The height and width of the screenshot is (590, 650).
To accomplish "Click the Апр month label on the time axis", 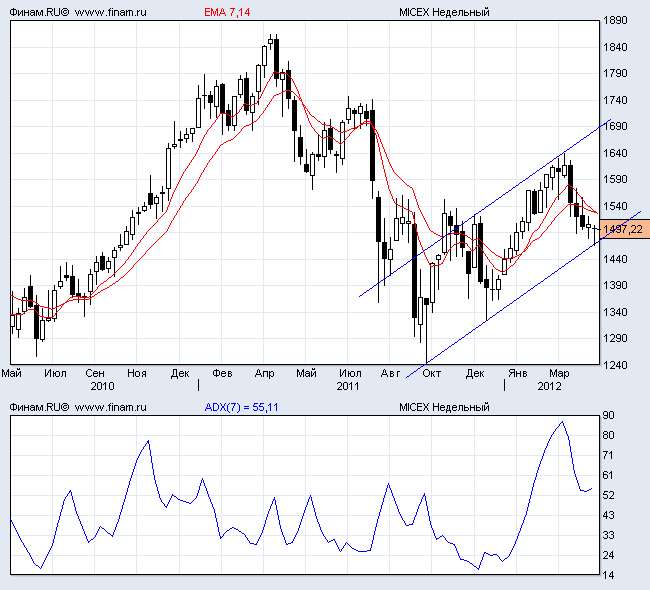I will 264,373.
